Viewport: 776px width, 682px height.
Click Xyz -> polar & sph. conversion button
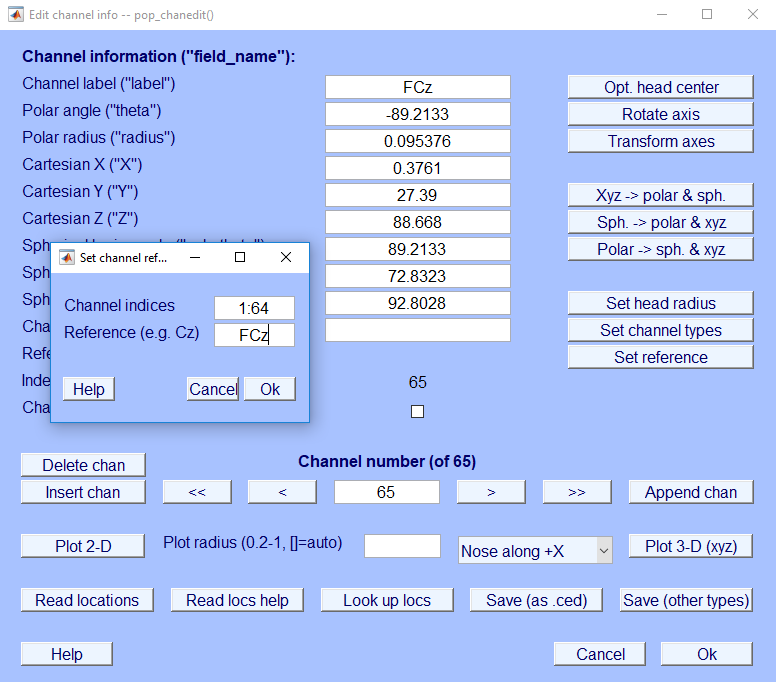click(x=660, y=195)
